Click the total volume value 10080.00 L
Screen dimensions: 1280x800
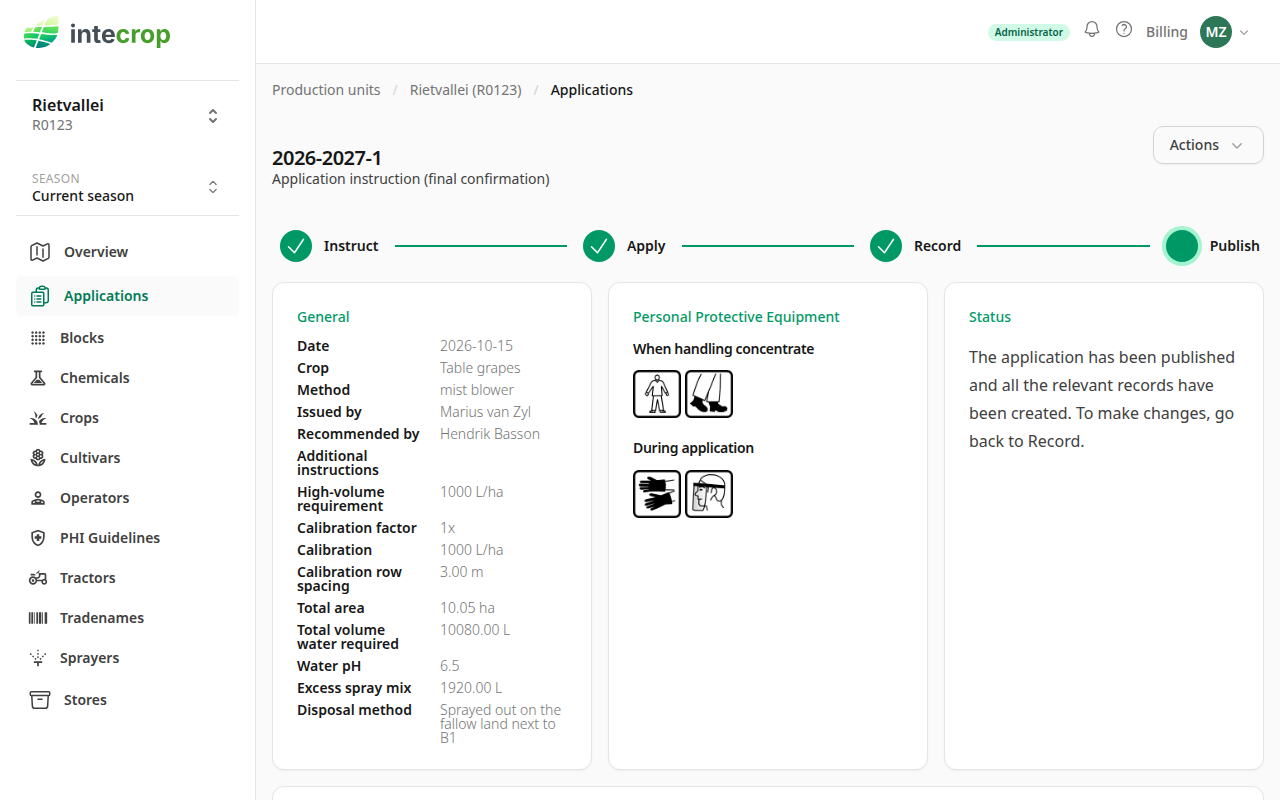[x=475, y=630]
